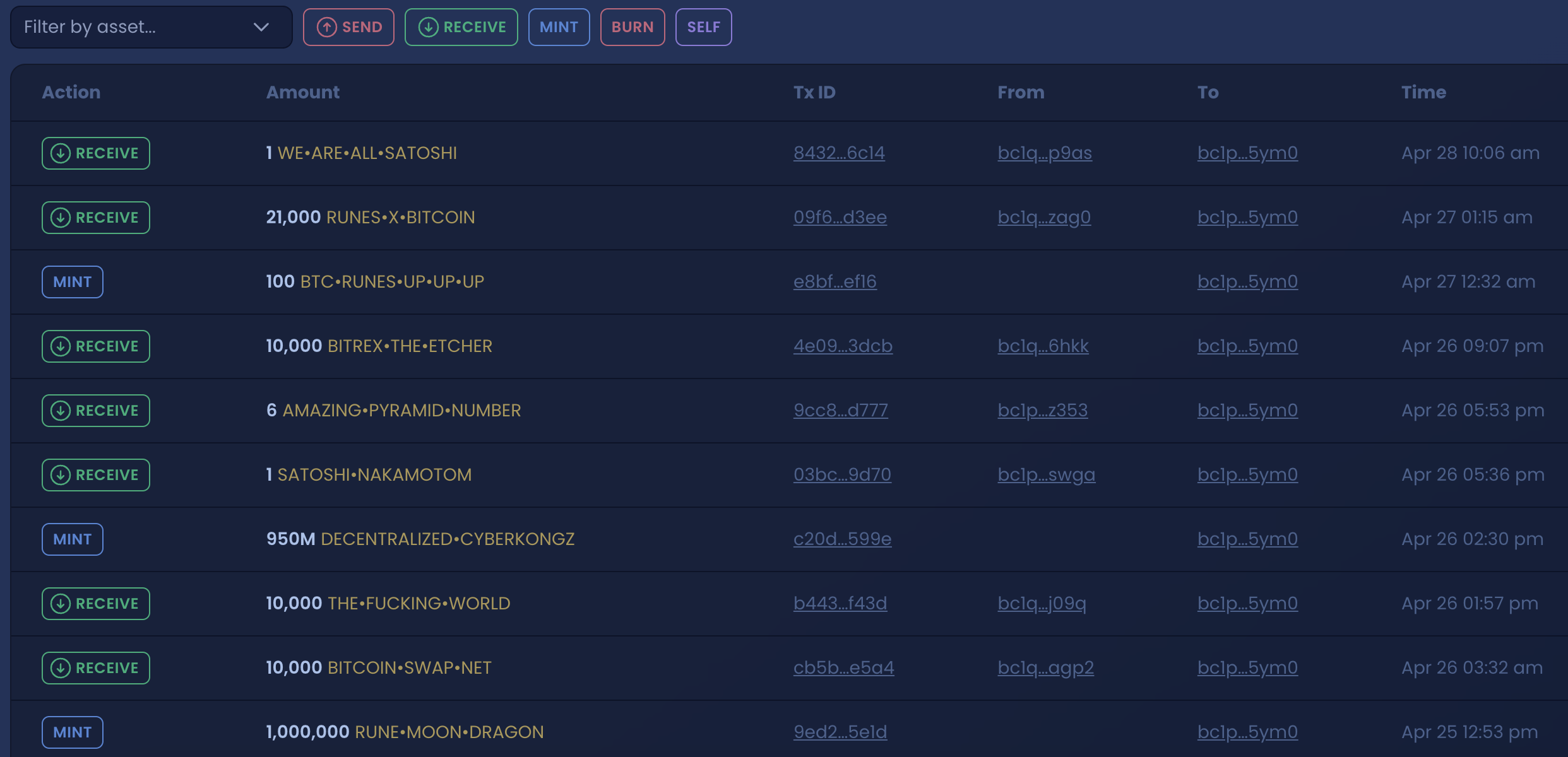Click RECEIVE badge in BITREX•THE•ETCHER row
The width and height of the screenshot is (1568, 757).
pos(96,346)
